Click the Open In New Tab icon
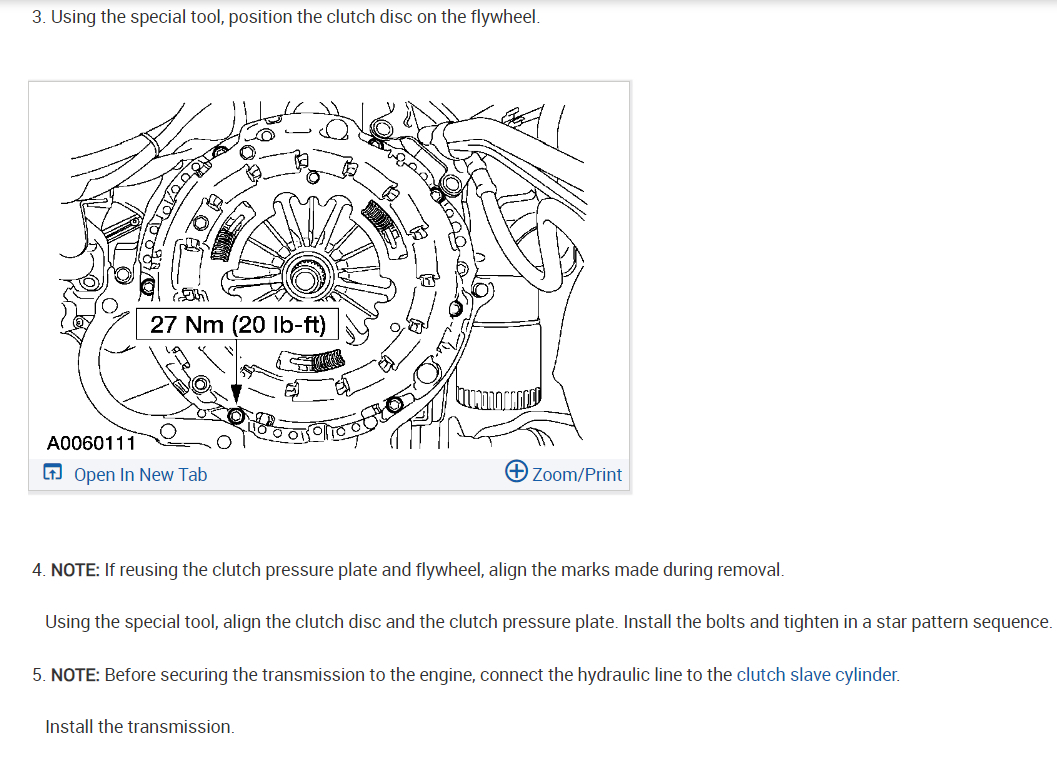Screen dimensions: 1057x762 click(53, 472)
